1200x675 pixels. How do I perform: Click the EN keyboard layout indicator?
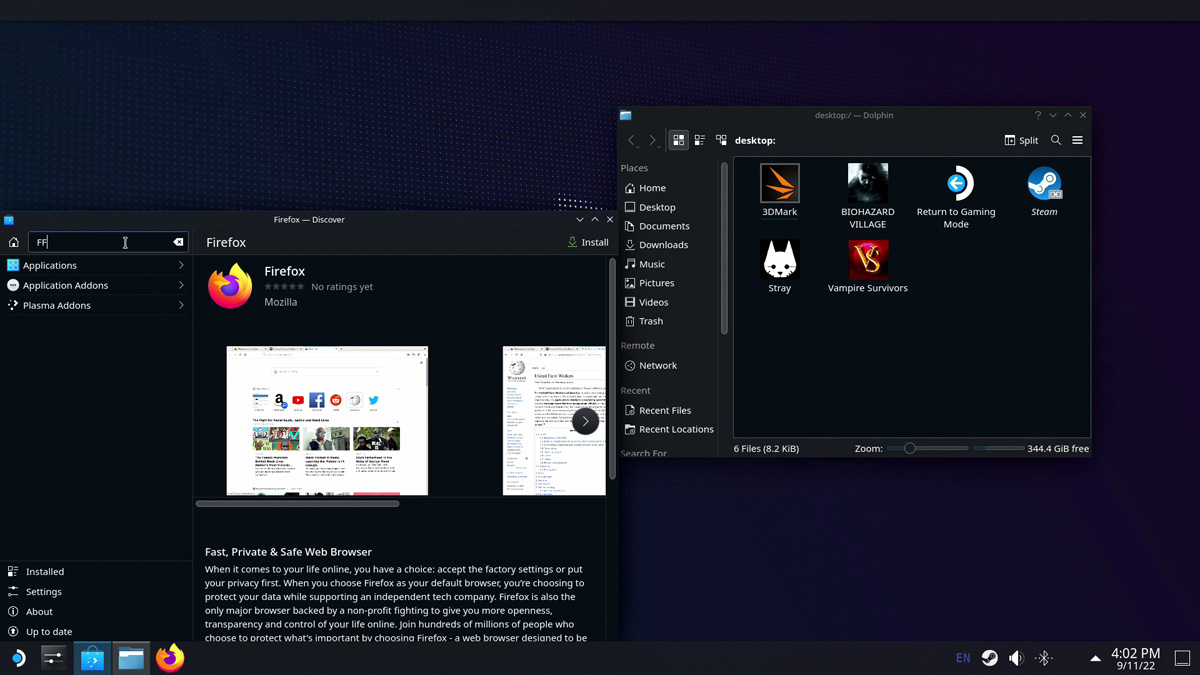point(963,658)
